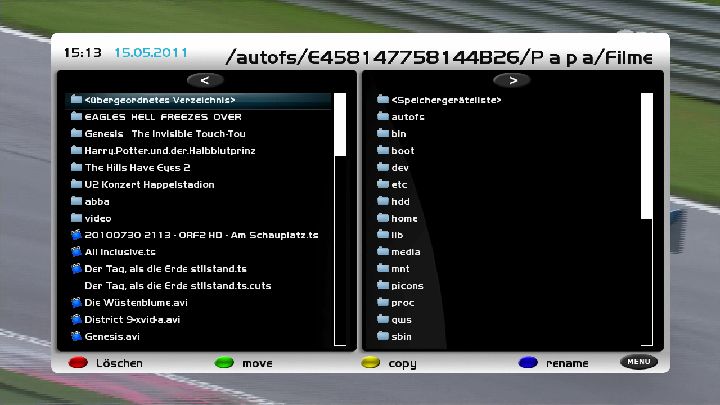Click the current path title text
Viewport: 720px width, 405px height.
click(439, 56)
